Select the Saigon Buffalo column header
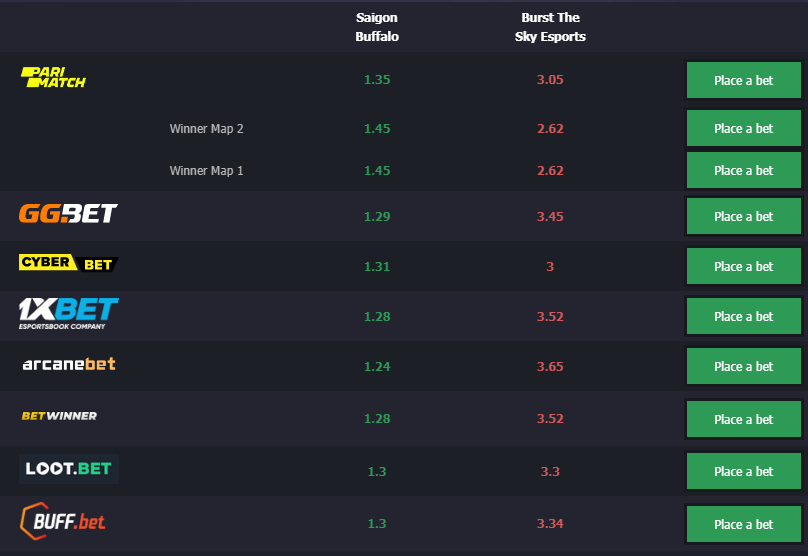 377,27
